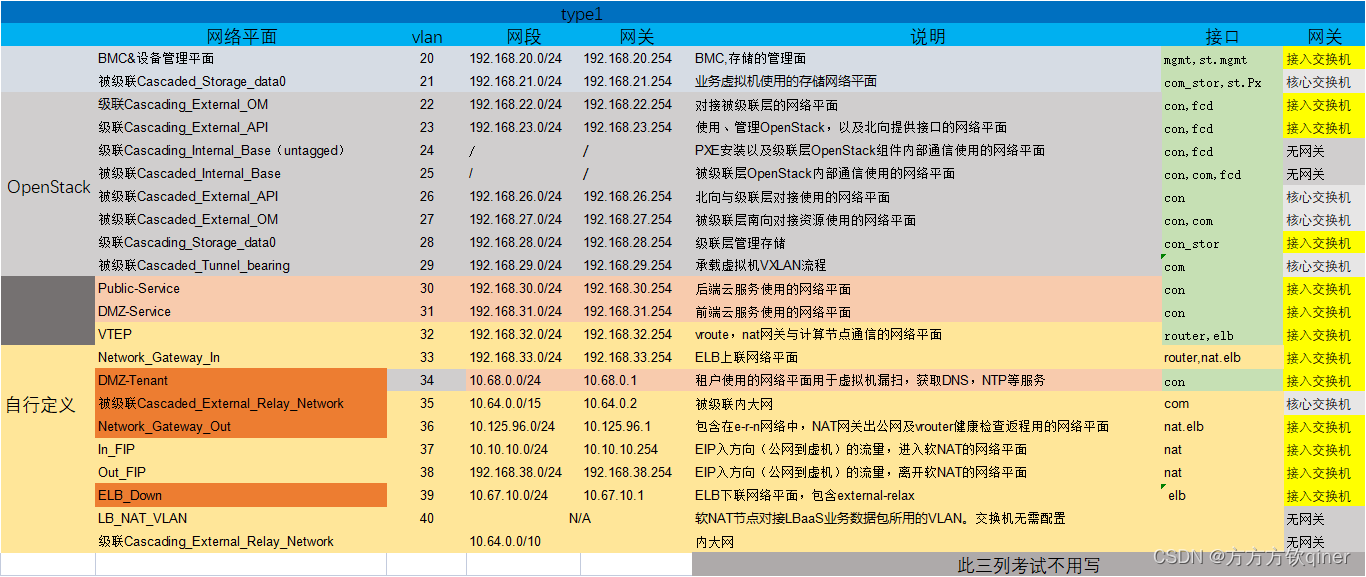Select description 承载虚拟机VXLAN流程
Image resolution: width=1366 pixels, height=577 pixels.
pyautogui.click(x=927, y=266)
